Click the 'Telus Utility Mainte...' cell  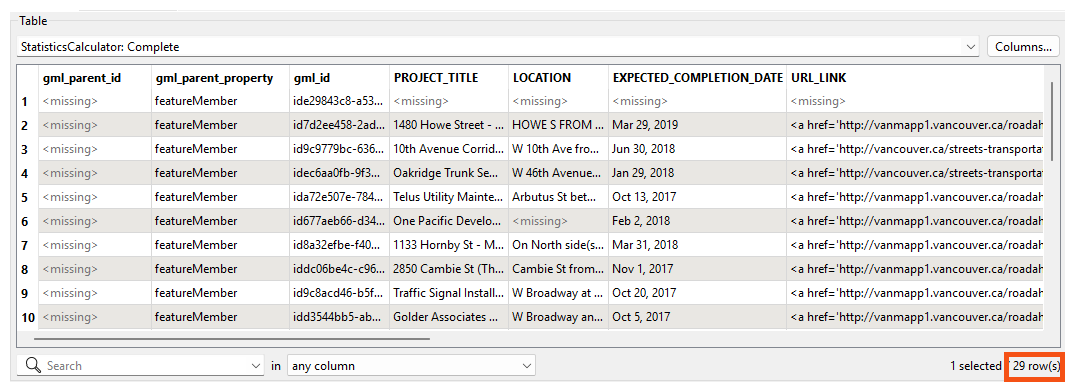[x=449, y=197]
